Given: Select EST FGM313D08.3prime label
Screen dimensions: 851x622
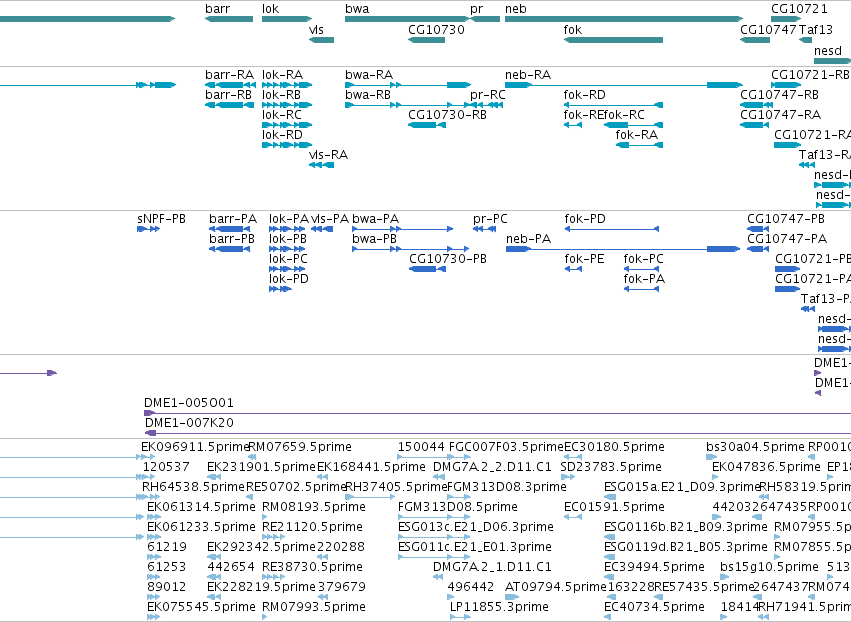Looking at the screenshot, I should [x=507, y=487].
